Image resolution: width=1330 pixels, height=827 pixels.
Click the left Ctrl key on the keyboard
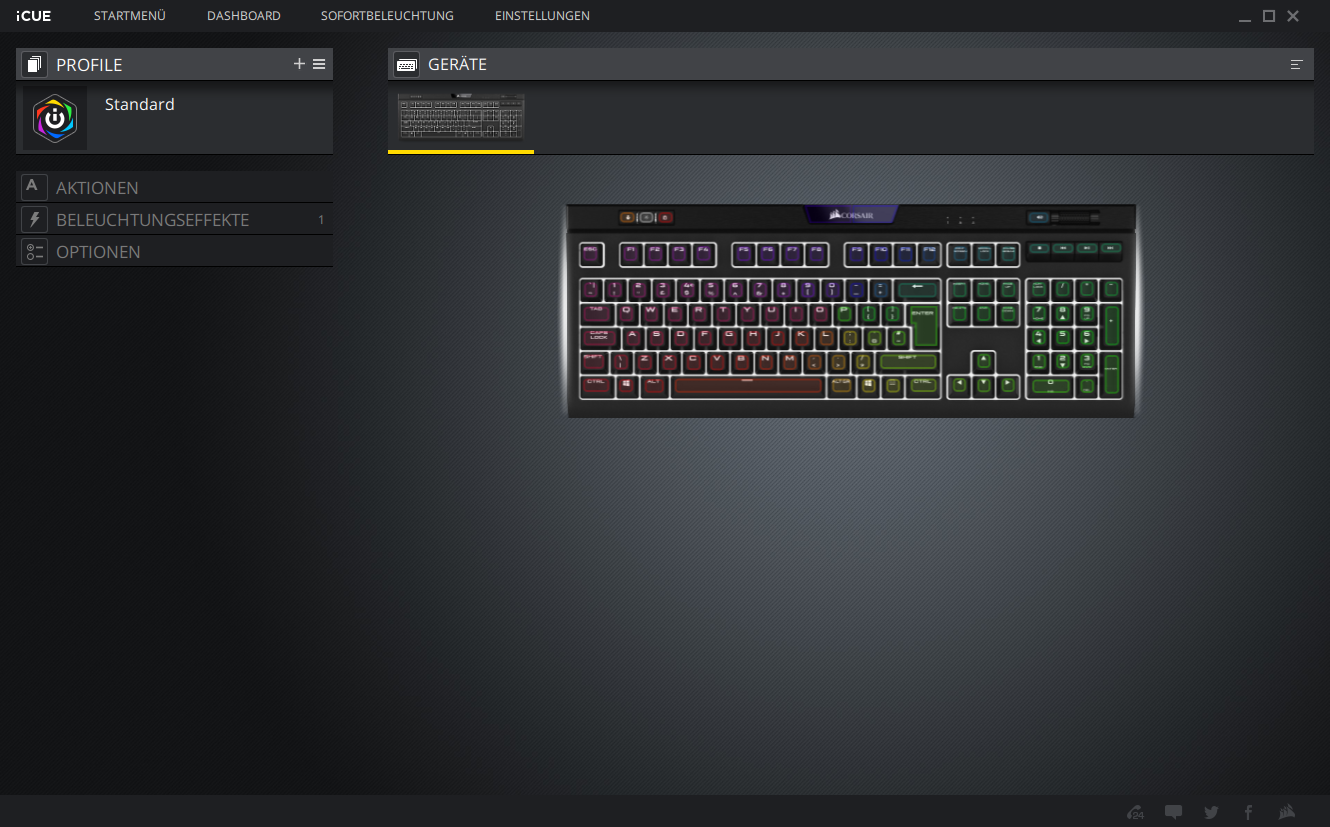(596, 385)
